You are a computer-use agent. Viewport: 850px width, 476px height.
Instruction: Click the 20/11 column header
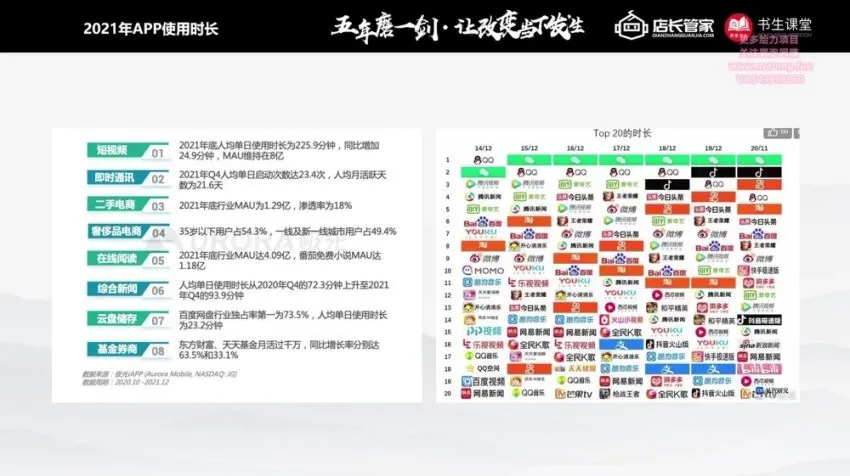tap(759, 148)
